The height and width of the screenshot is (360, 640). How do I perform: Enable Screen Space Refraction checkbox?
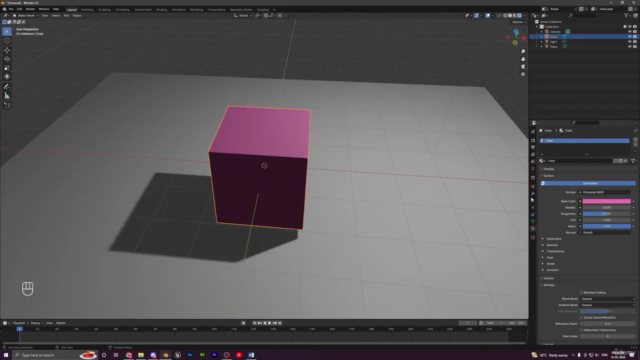click(582, 318)
